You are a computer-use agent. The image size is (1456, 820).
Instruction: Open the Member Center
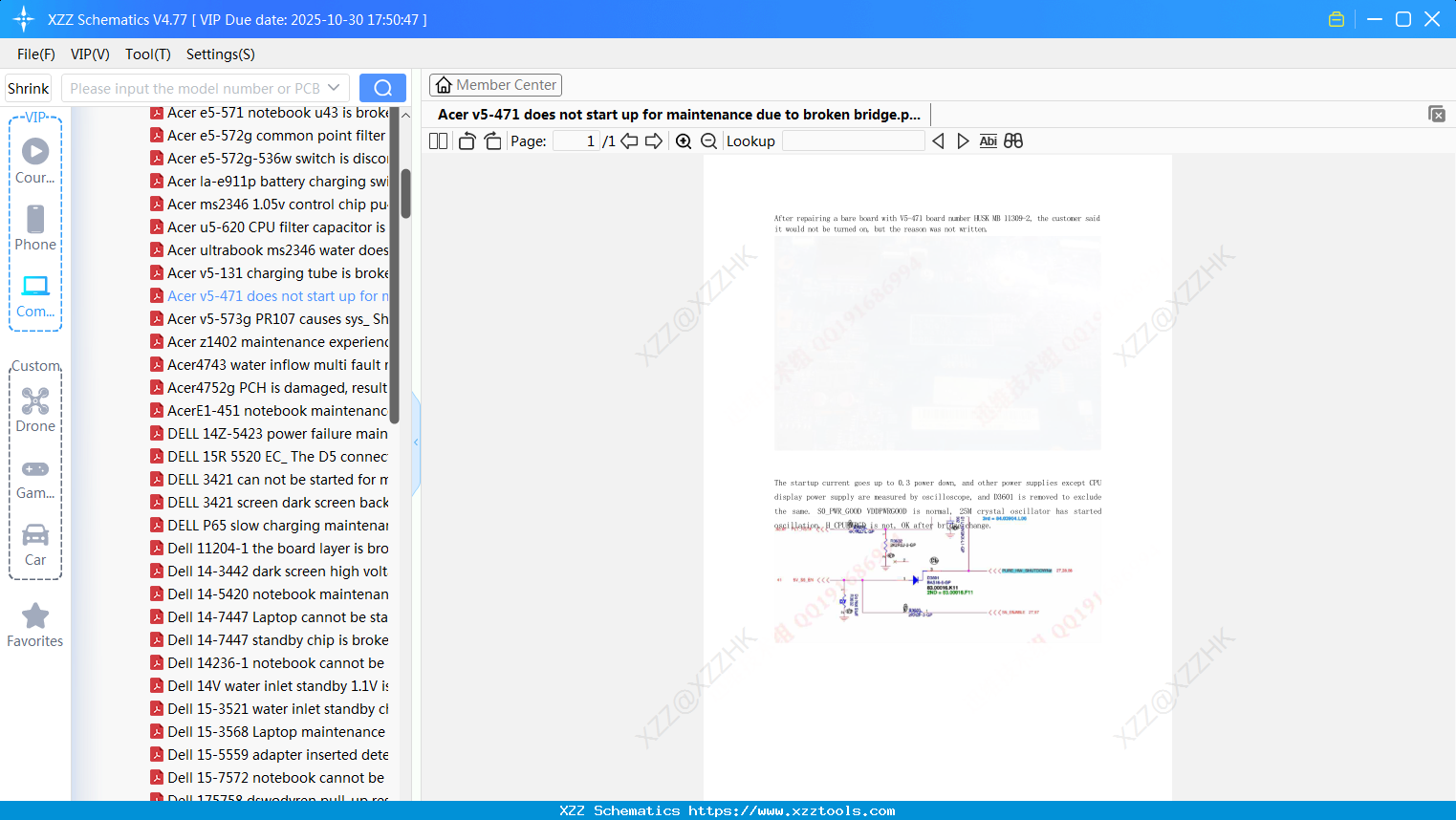[x=495, y=85]
